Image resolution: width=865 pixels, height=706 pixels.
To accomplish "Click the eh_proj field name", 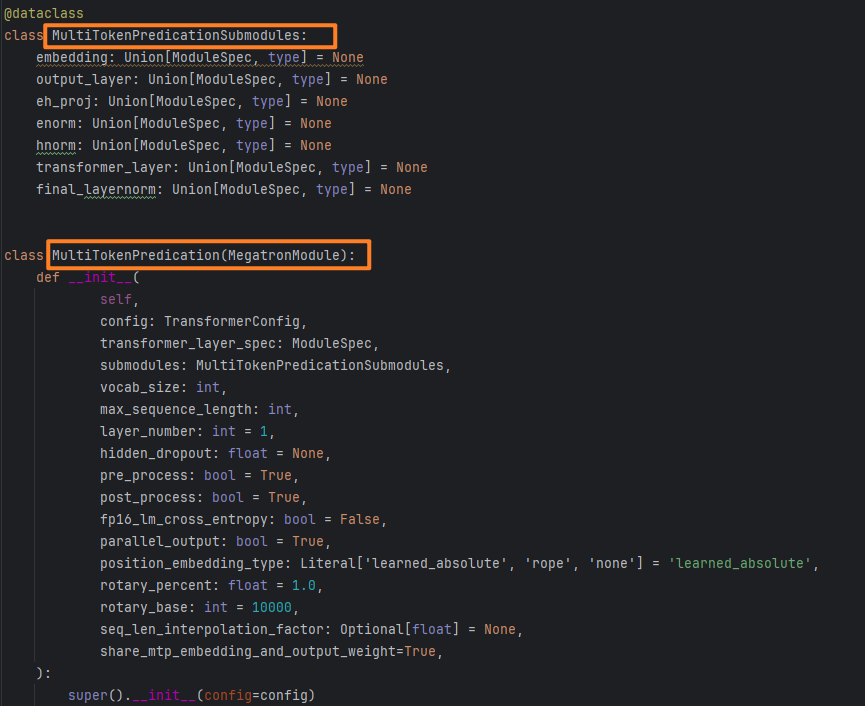I will point(64,101).
